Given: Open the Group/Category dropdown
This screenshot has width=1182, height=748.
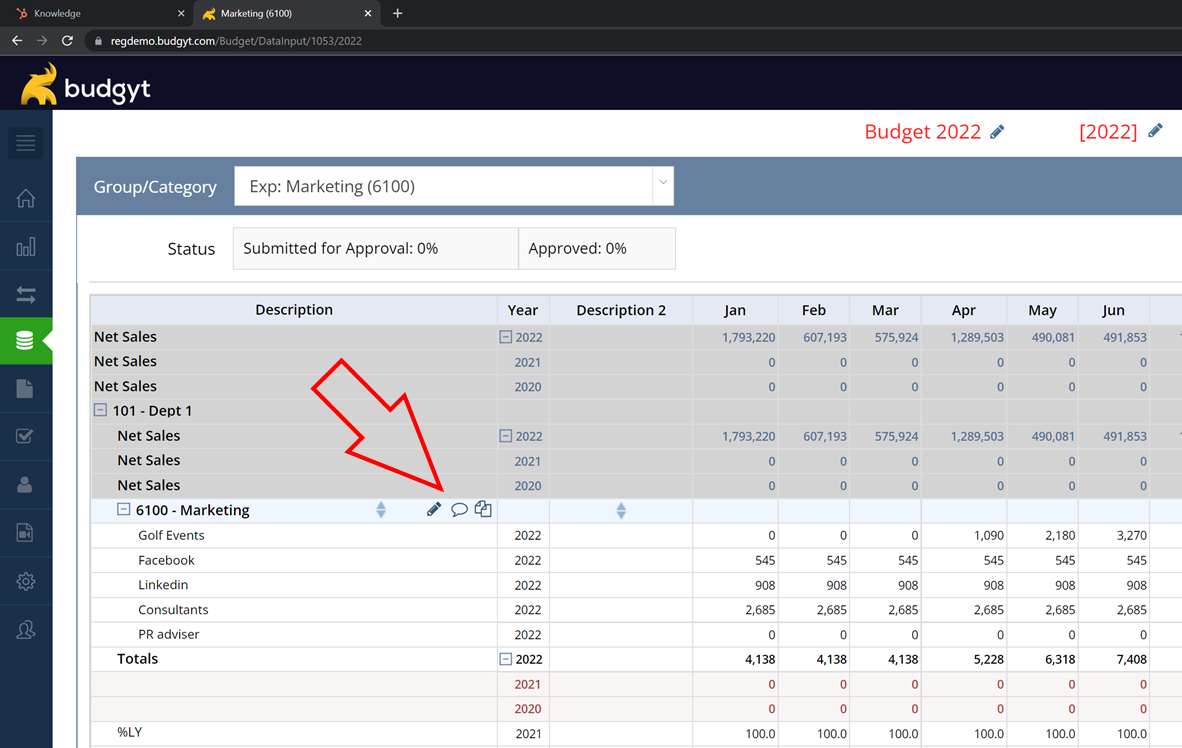Looking at the screenshot, I should pyautogui.click(x=454, y=186).
